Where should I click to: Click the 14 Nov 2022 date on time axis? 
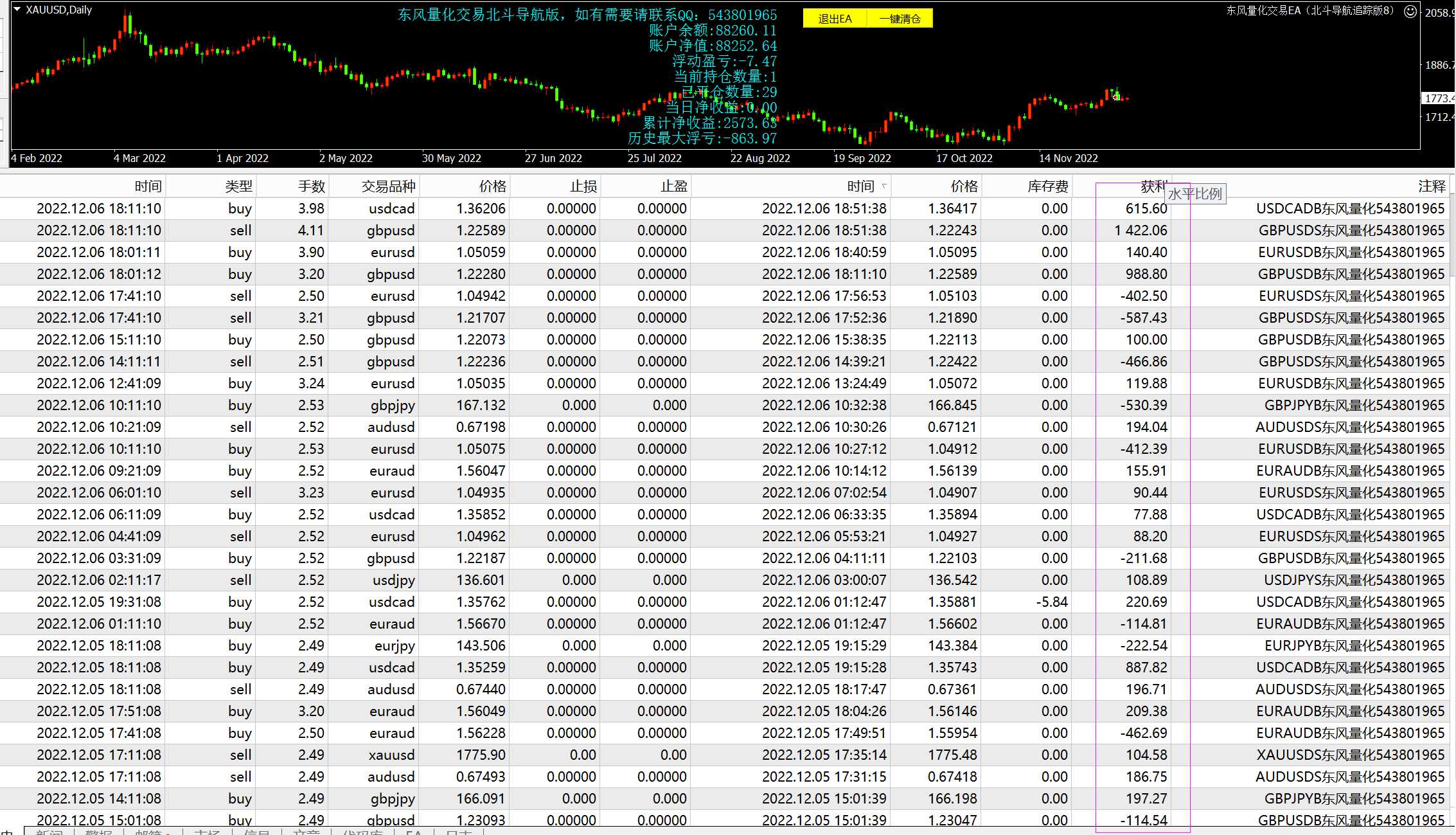1068,158
